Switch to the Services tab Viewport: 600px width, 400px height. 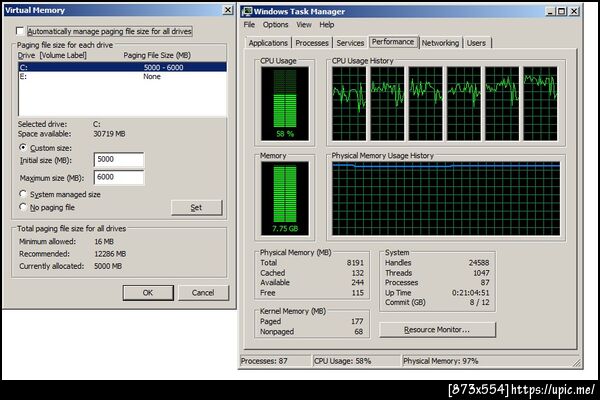tap(350, 43)
